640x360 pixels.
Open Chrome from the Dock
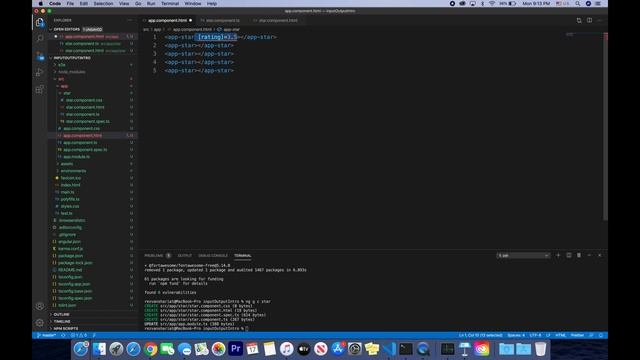coord(150,349)
